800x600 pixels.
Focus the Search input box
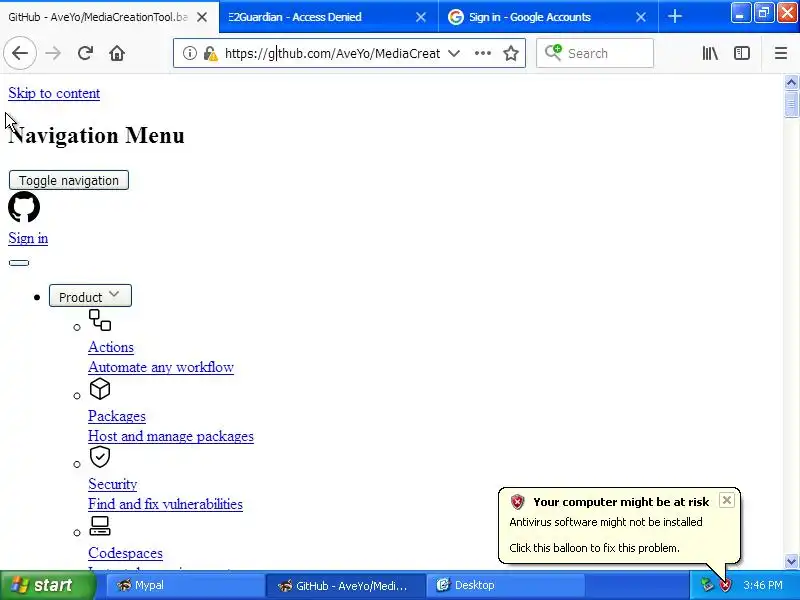pyautogui.click(x=595, y=53)
